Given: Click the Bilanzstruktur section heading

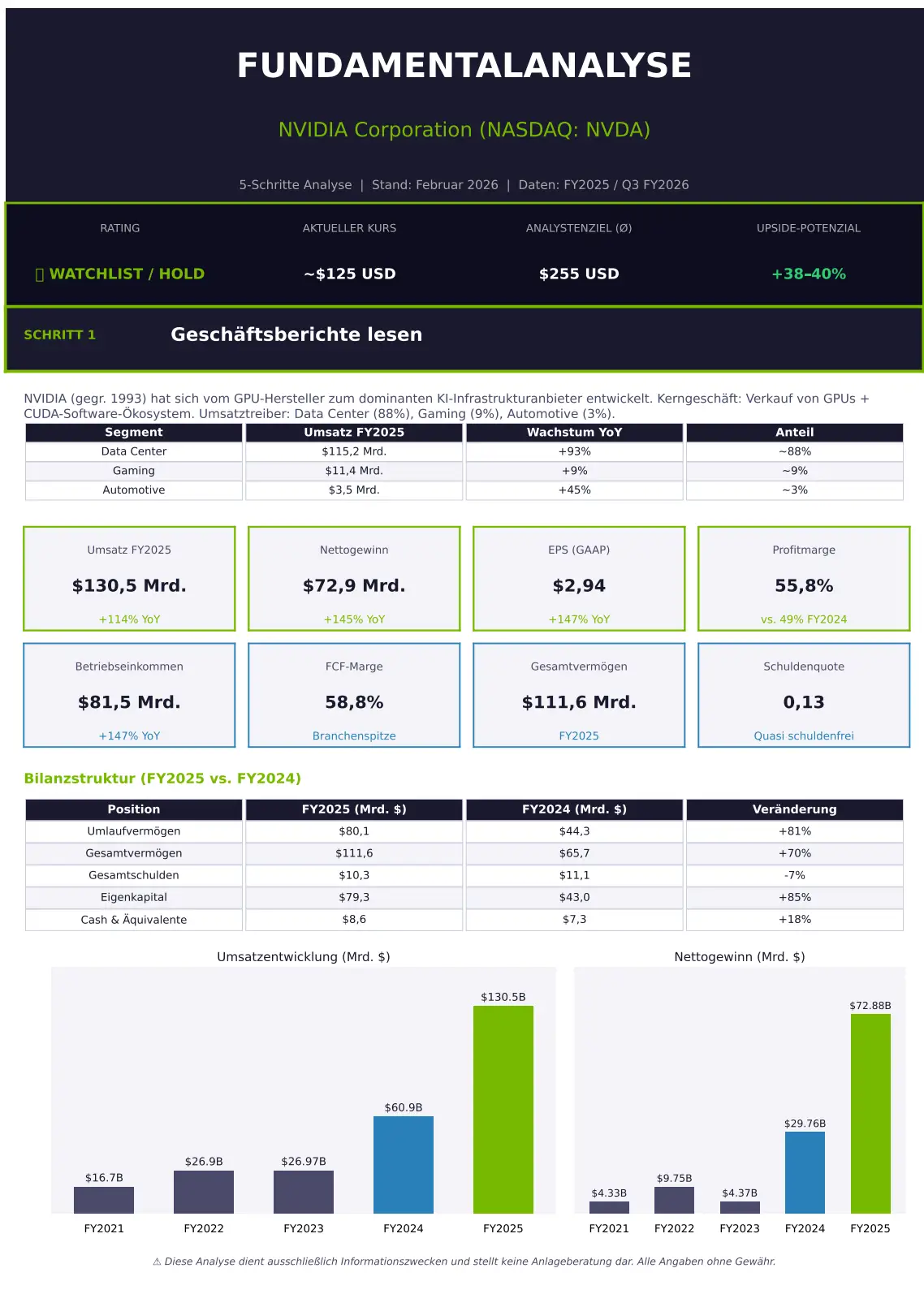Looking at the screenshot, I should click(x=162, y=779).
